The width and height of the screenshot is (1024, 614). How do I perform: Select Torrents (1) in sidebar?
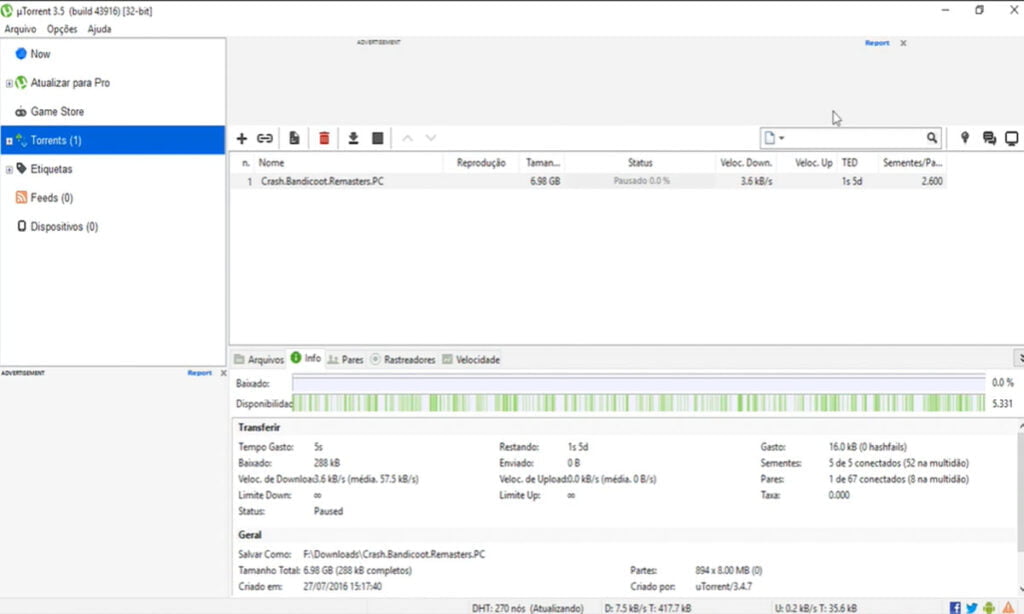pyautogui.click(x=113, y=140)
